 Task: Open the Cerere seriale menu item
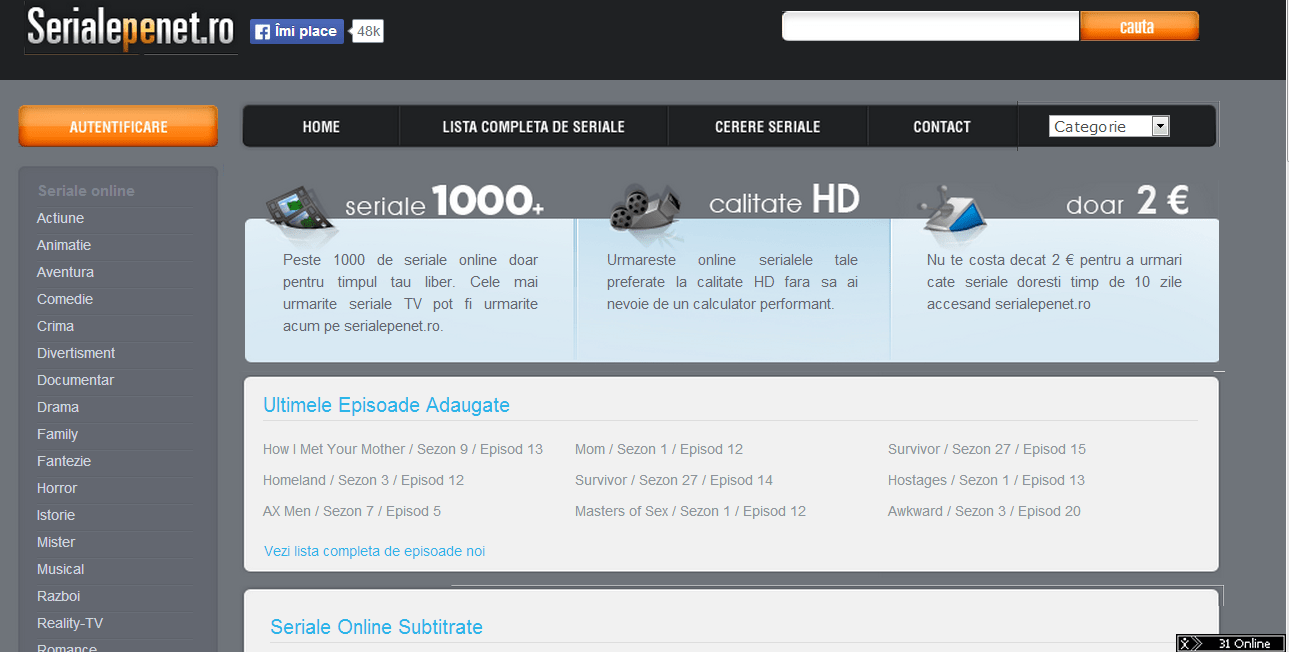(x=767, y=127)
